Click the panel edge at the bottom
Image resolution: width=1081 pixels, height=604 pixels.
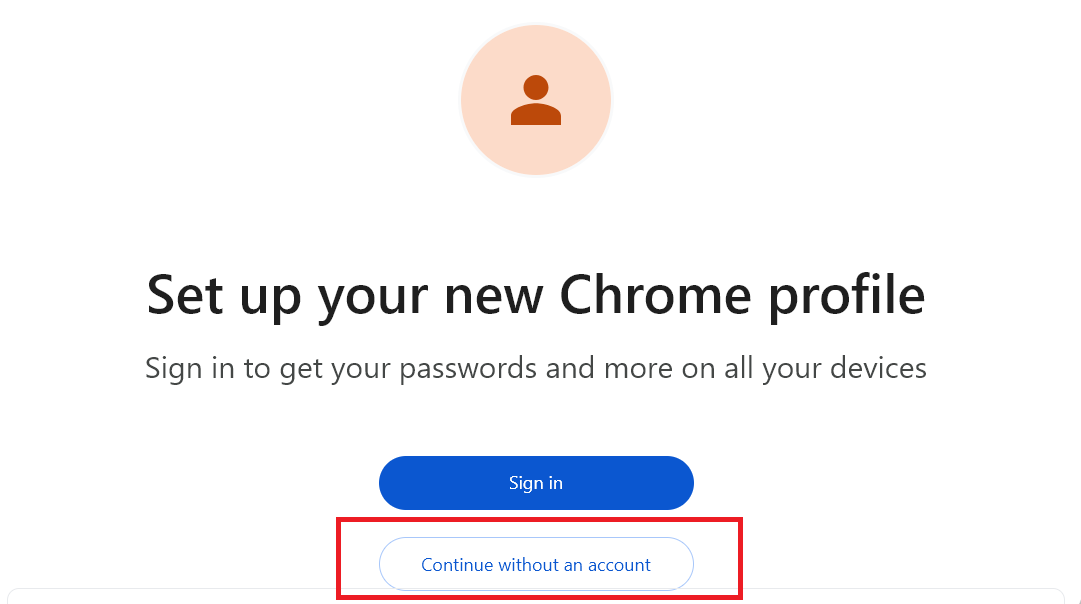coord(536,598)
